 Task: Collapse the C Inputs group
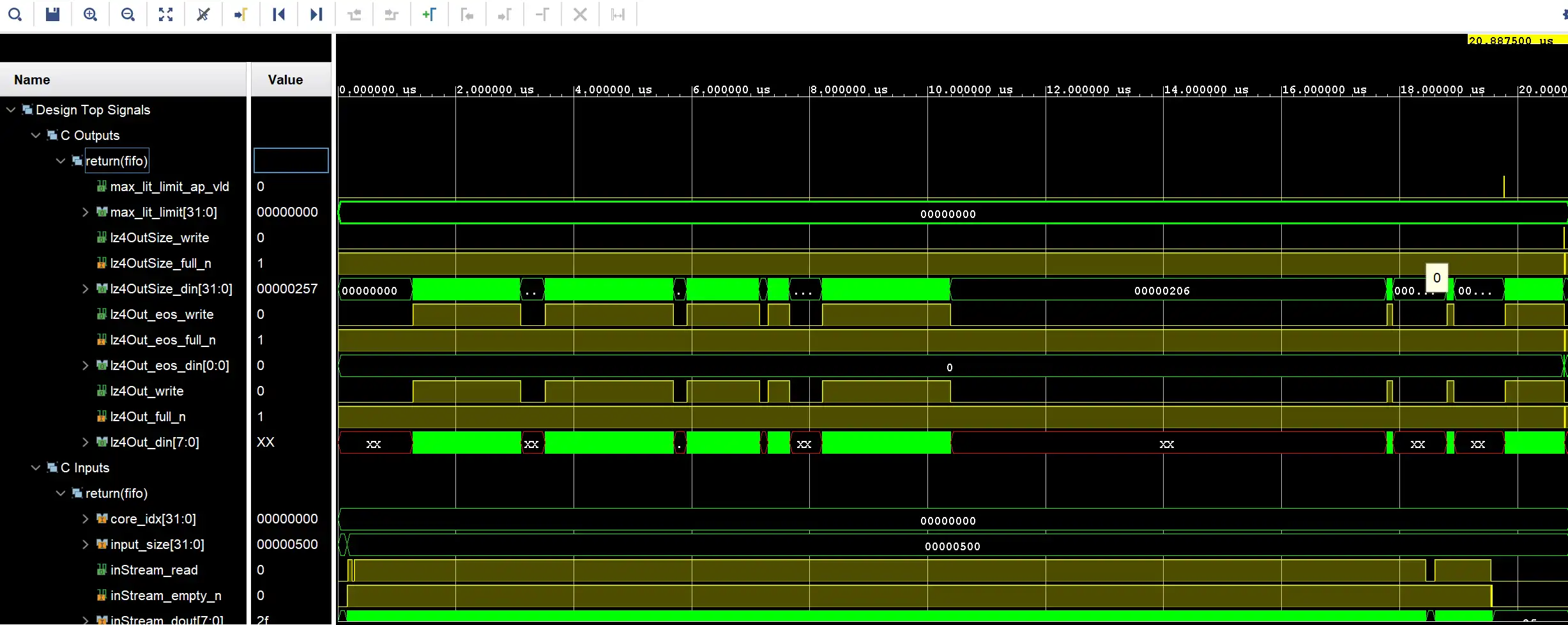(36, 468)
